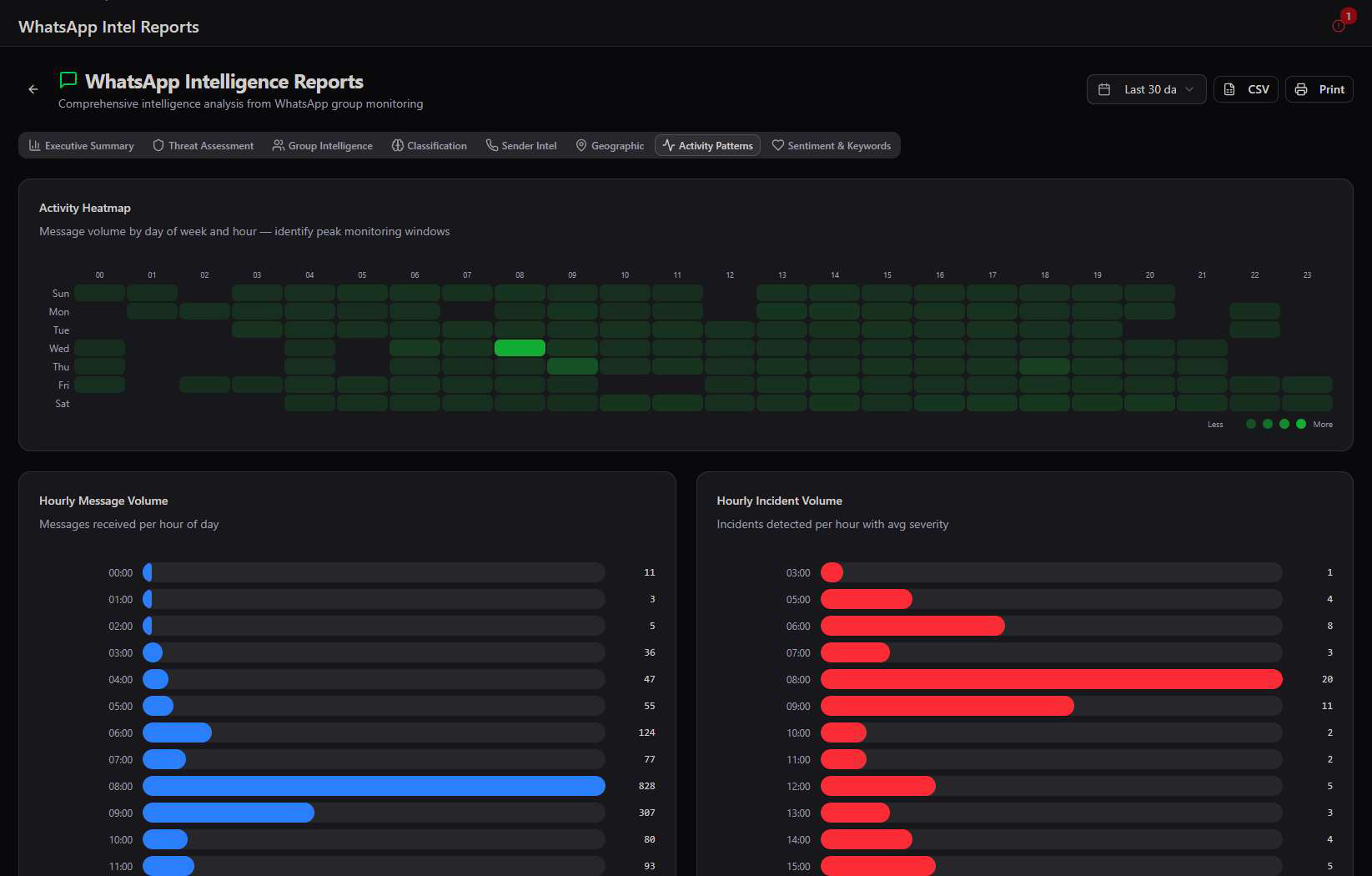Click the 12:00 red incident volume bar

pyautogui.click(x=878, y=786)
